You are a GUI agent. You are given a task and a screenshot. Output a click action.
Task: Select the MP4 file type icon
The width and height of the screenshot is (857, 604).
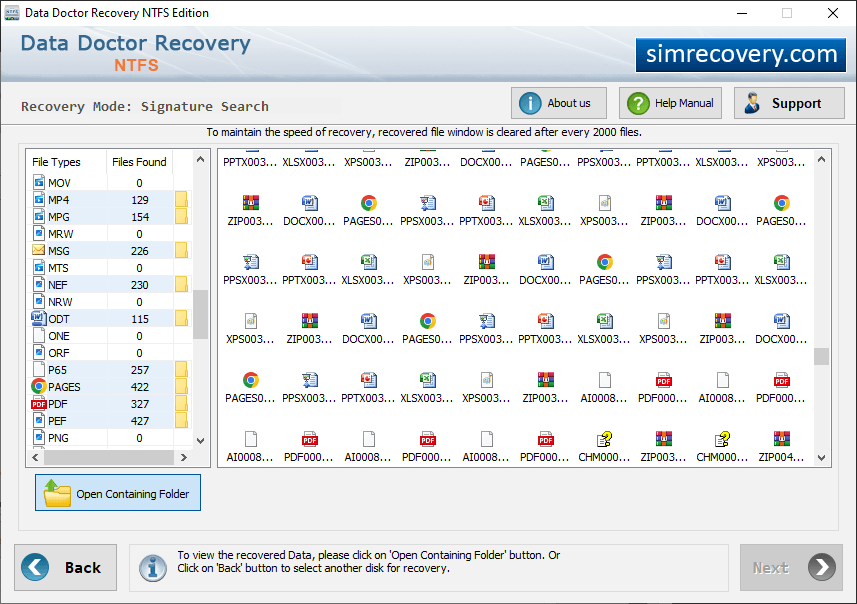[39, 200]
